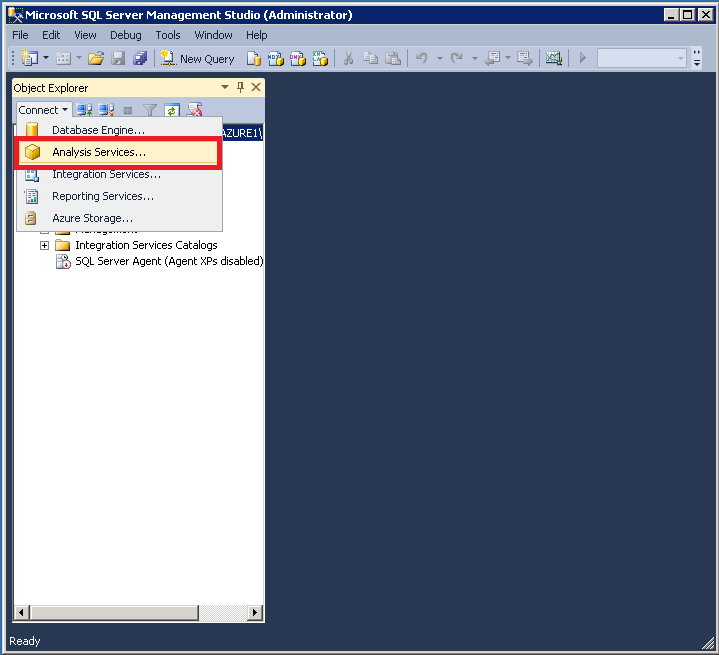This screenshot has height=655, width=719.
Task: Click the Ready status bar text
Action: (25, 641)
